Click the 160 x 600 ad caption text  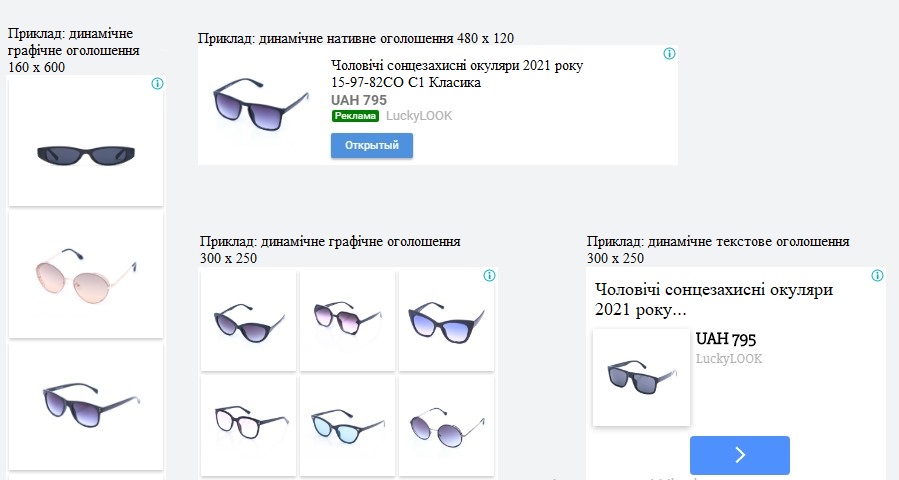pyautogui.click(x=73, y=50)
